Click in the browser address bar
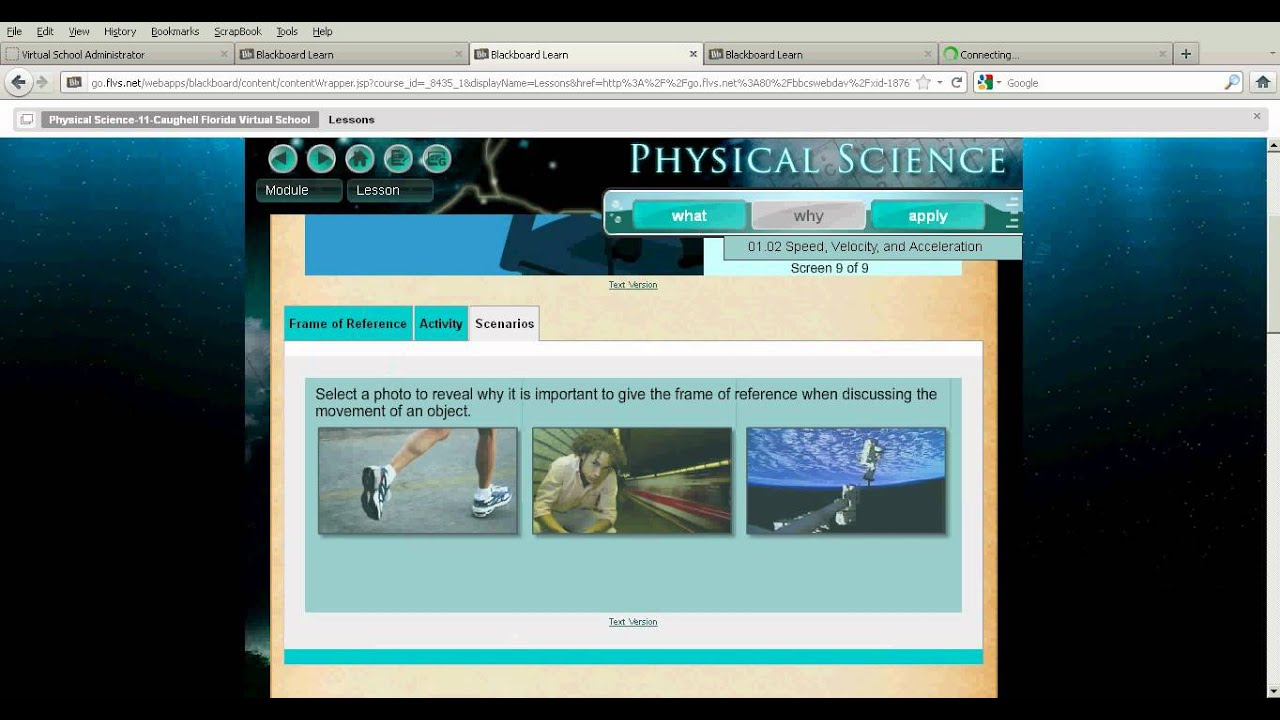The height and width of the screenshot is (720, 1280). pyautogui.click(x=500, y=83)
